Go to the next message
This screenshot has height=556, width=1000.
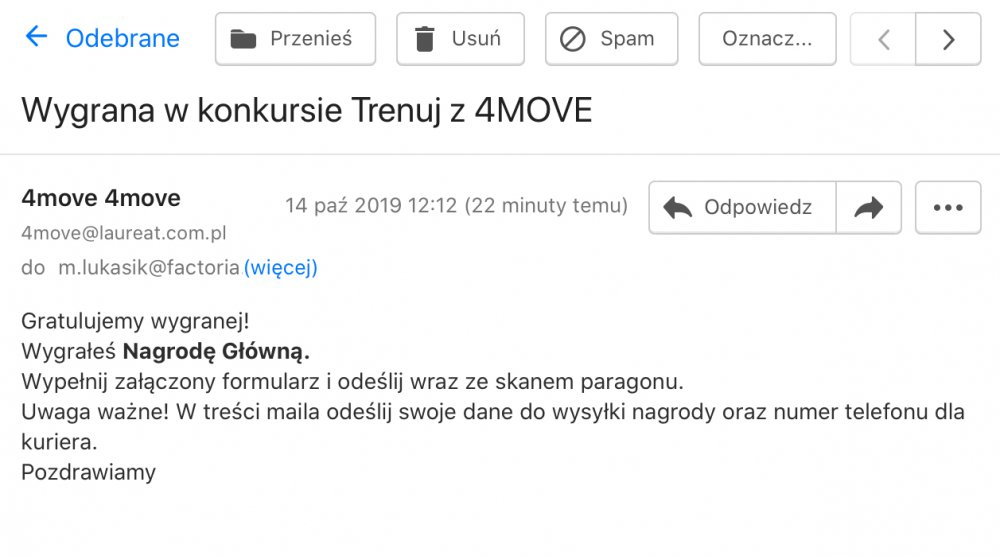(x=948, y=39)
